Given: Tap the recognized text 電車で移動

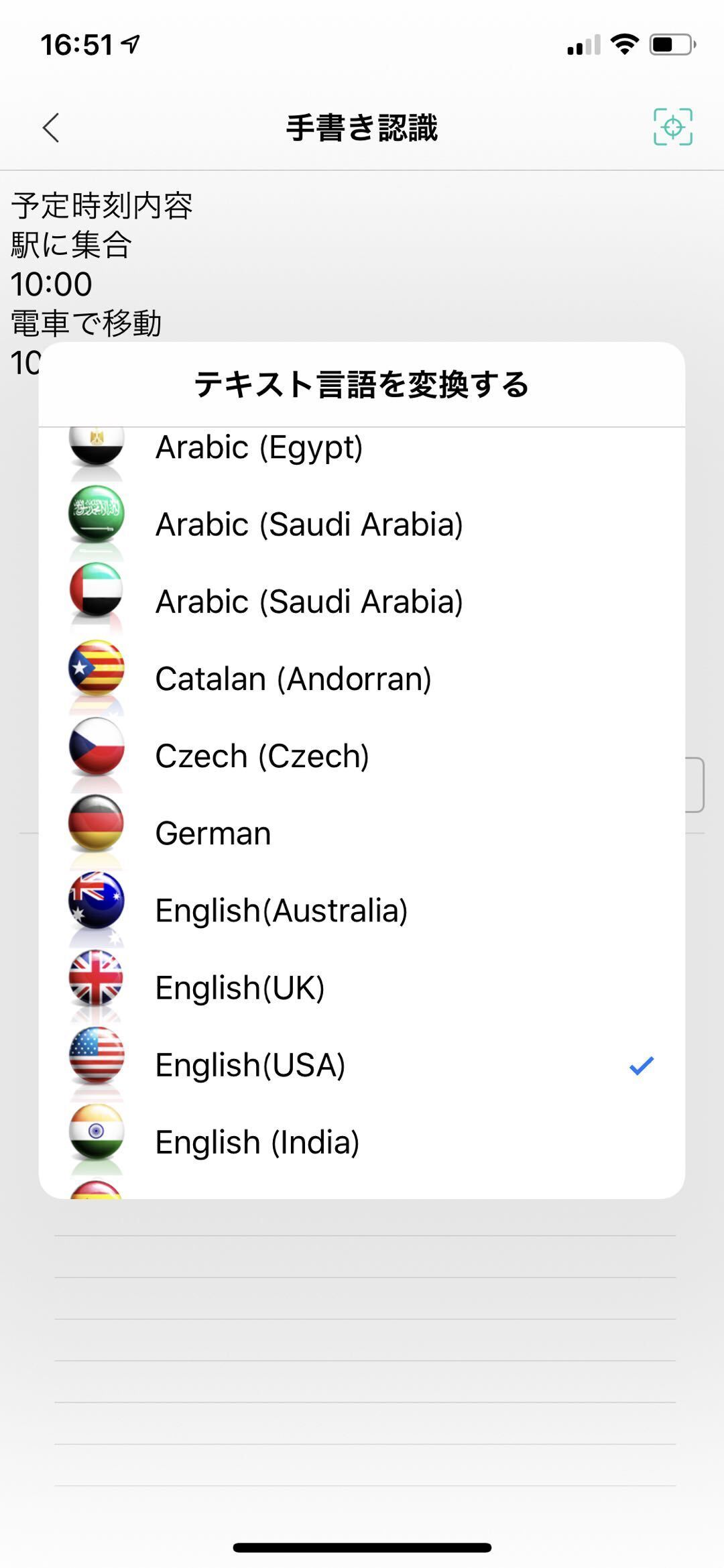Looking at the screenshot, I should point(86,323).
